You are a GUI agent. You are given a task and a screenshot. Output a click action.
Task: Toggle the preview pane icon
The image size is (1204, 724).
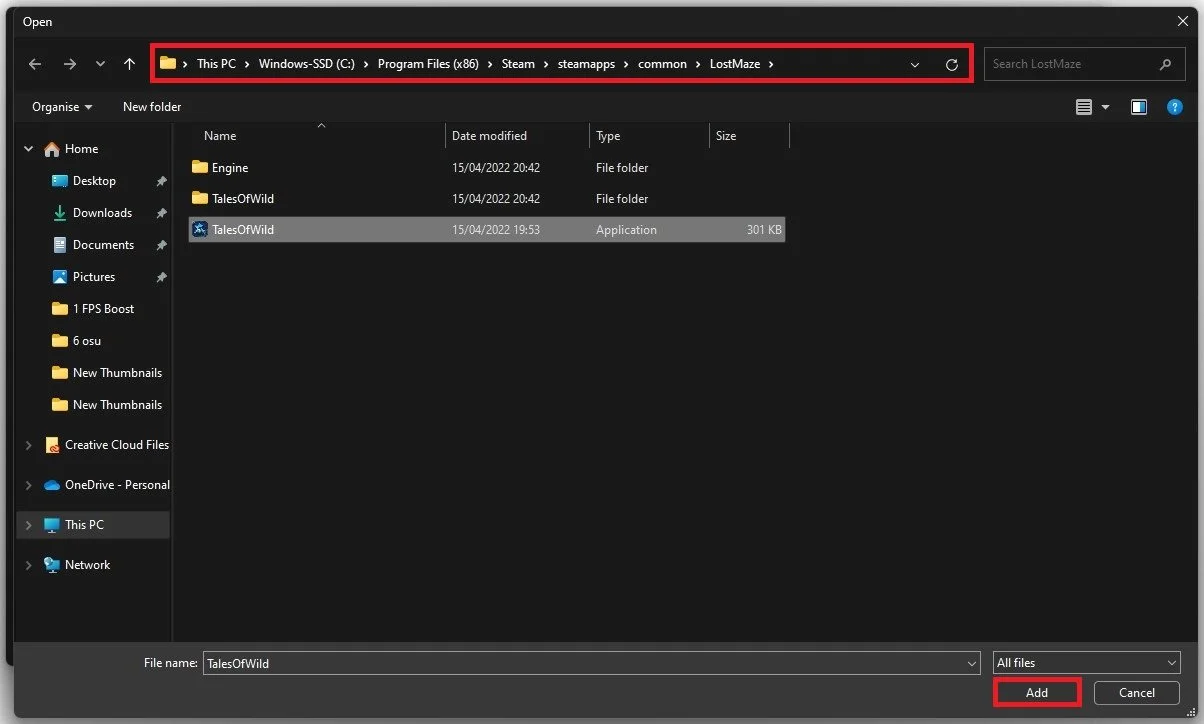pos(1139,107)
